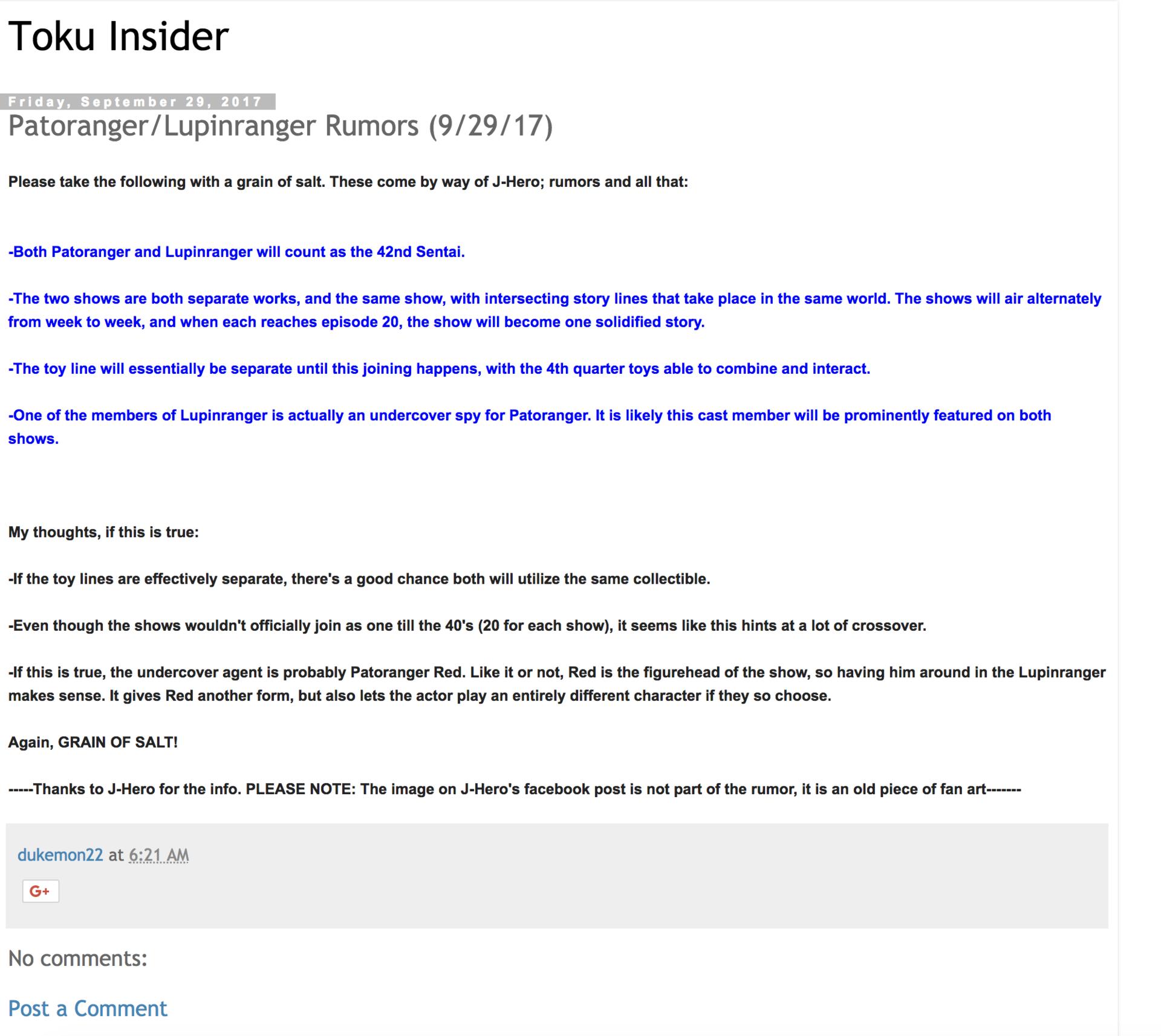
Task: Open the Patoranger/Lupinranger Rumors post title
Action: coord(280,126)
